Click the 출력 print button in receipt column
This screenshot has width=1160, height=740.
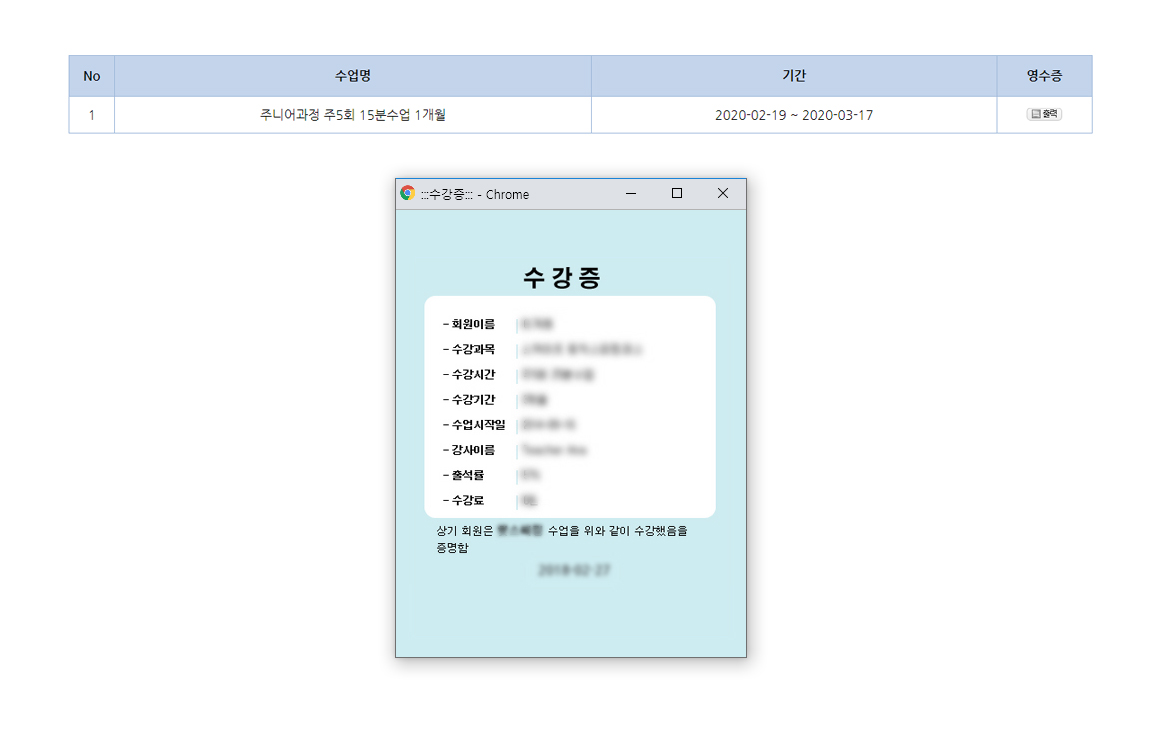point(1044,115)
